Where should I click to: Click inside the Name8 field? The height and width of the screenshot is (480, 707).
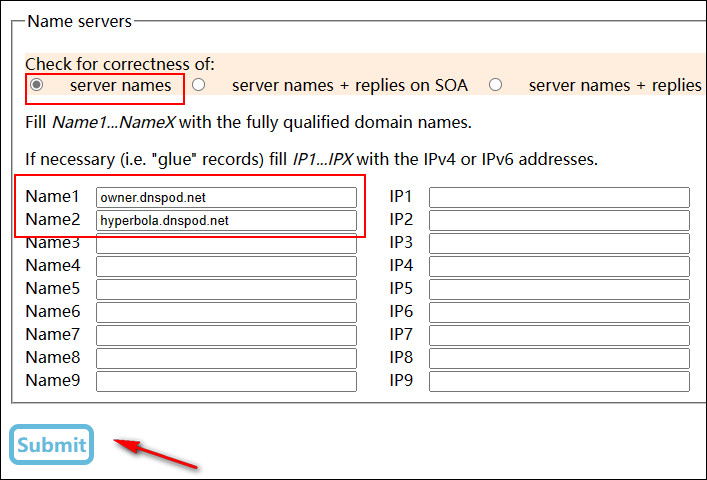tap(226, 358)
